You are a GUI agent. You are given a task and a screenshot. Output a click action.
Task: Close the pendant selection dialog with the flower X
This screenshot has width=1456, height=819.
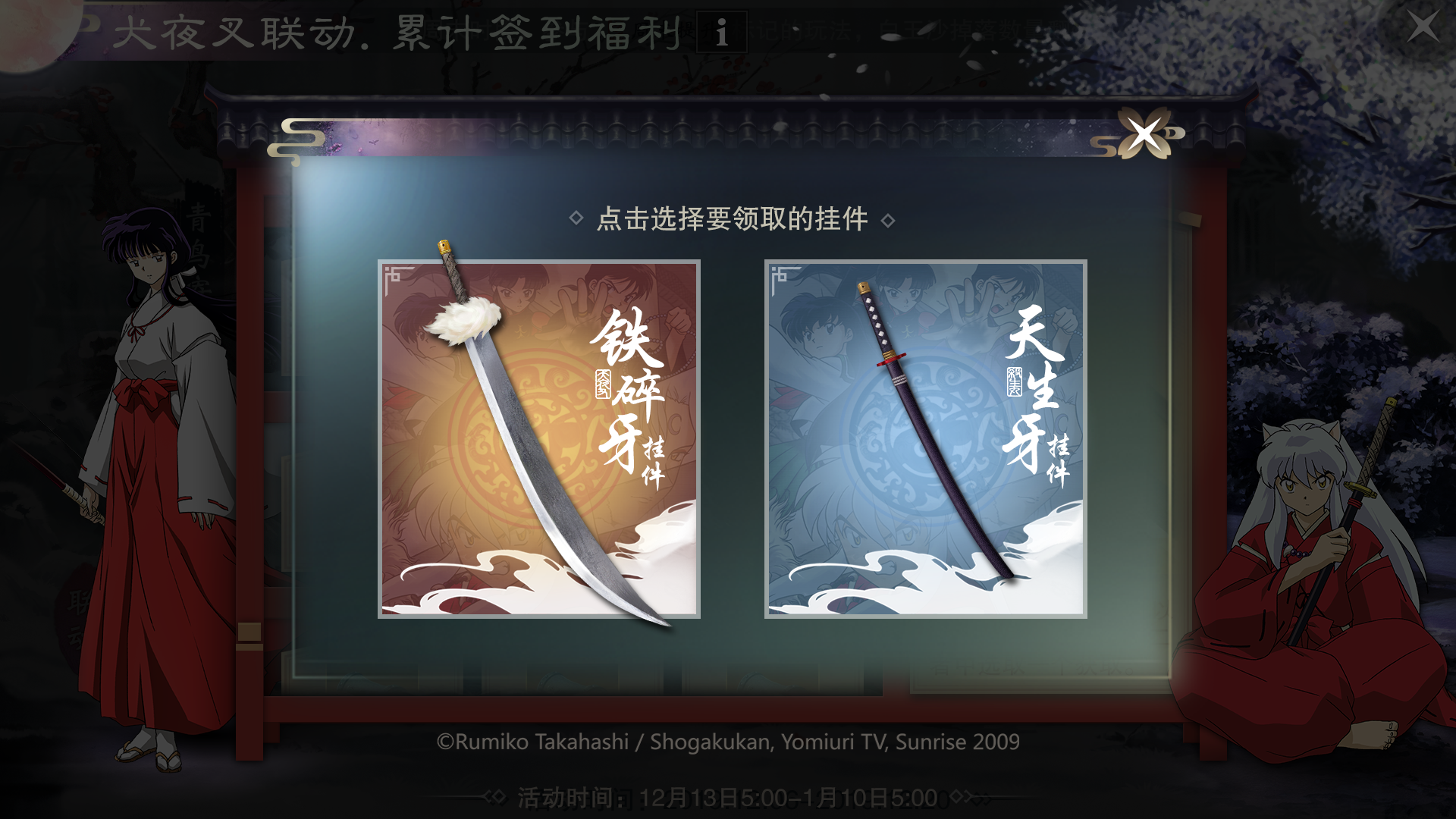[x=1145, y=134]
